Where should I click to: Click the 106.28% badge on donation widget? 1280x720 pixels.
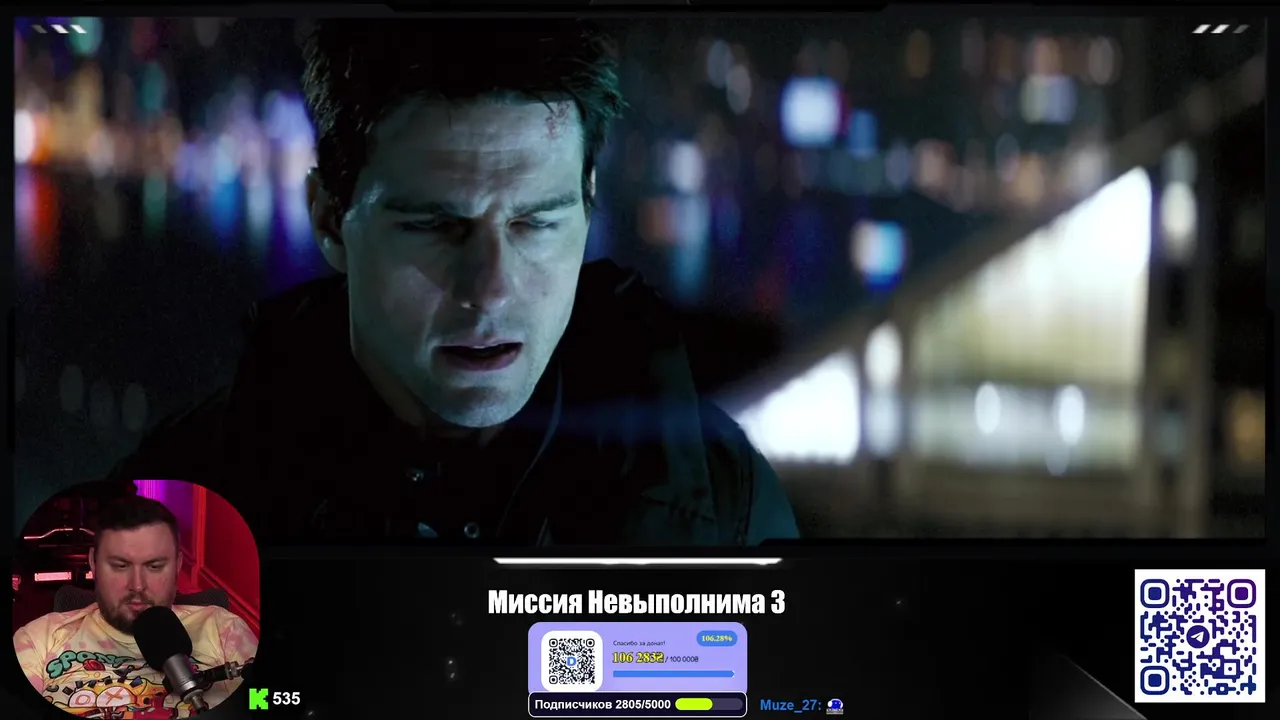[x=716, y=638]
